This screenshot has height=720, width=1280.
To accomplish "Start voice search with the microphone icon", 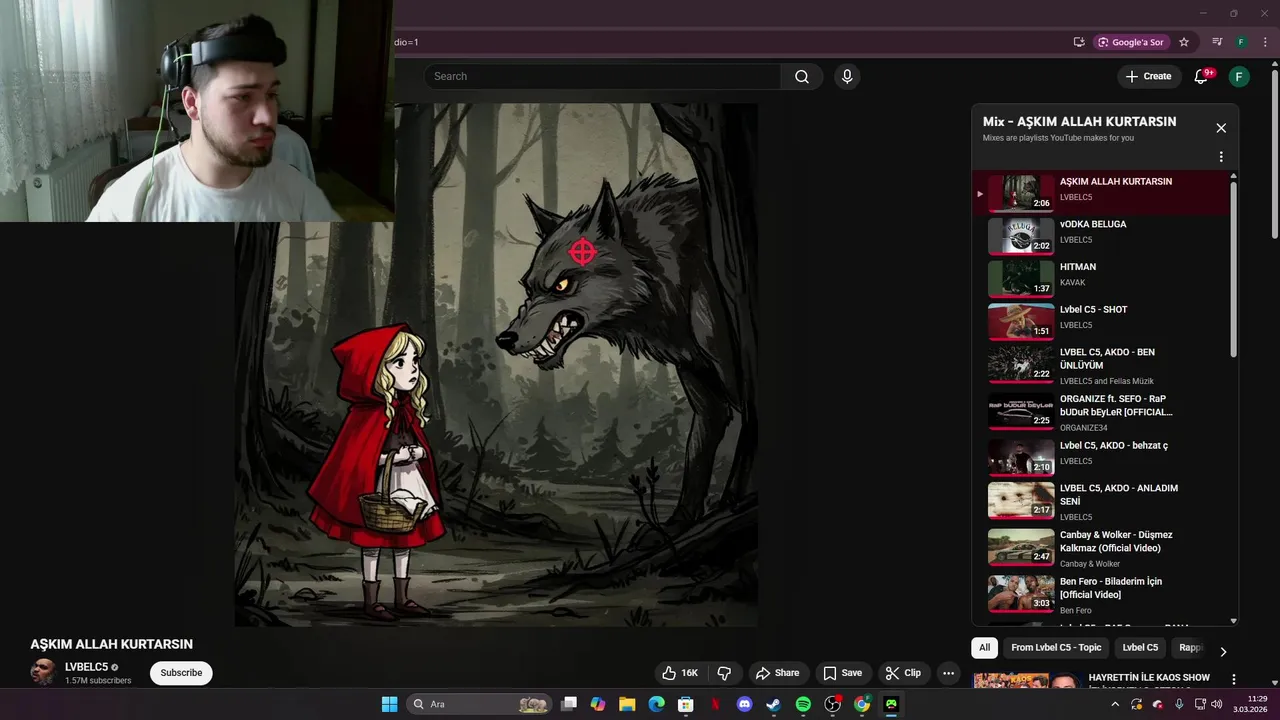I will click(x=847, y=76).
